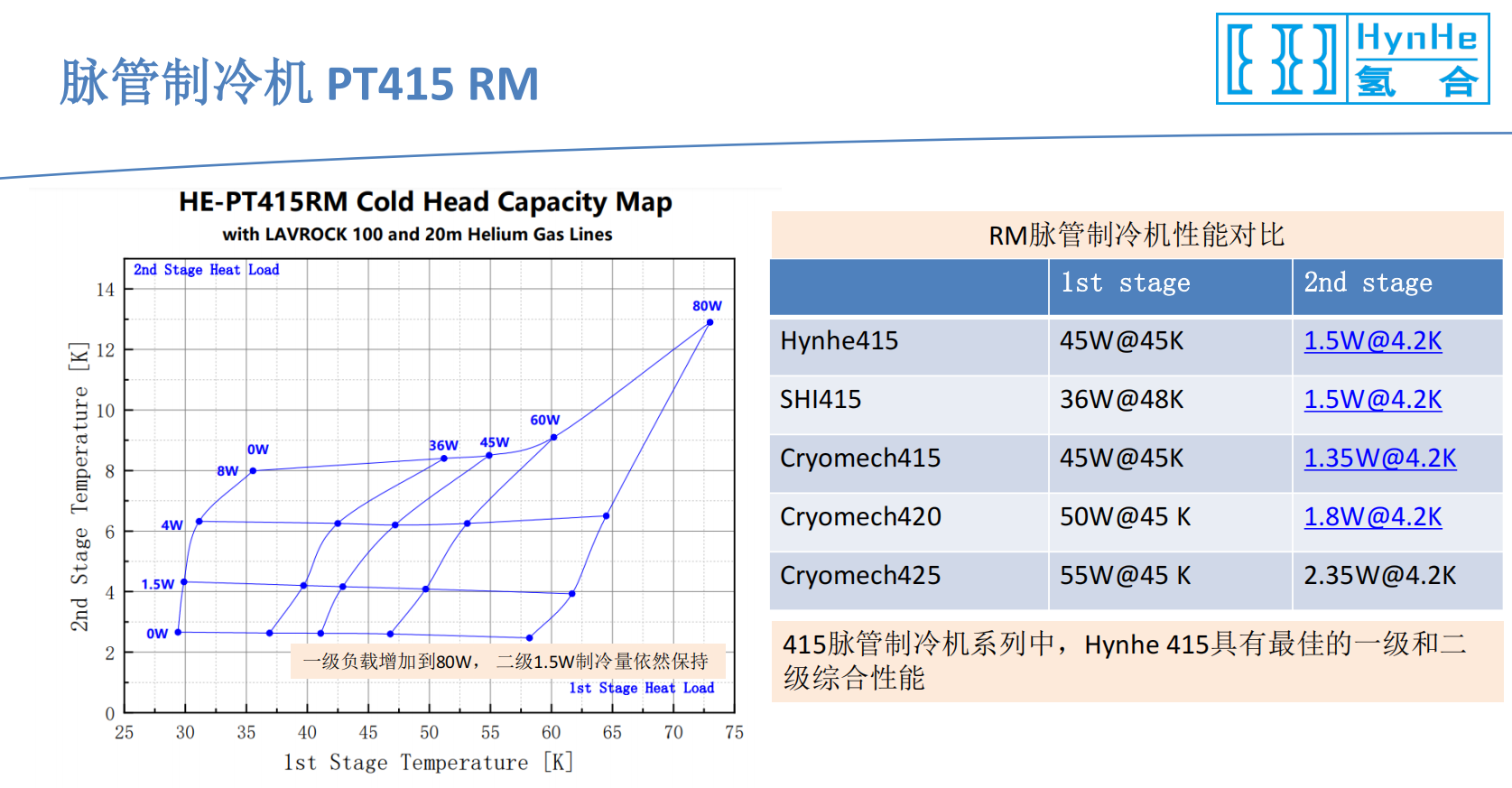This screenshot has width=1512, height=788.
Task: Click the "45W" curve label on the chart
Action: click(x=495, y=442)
